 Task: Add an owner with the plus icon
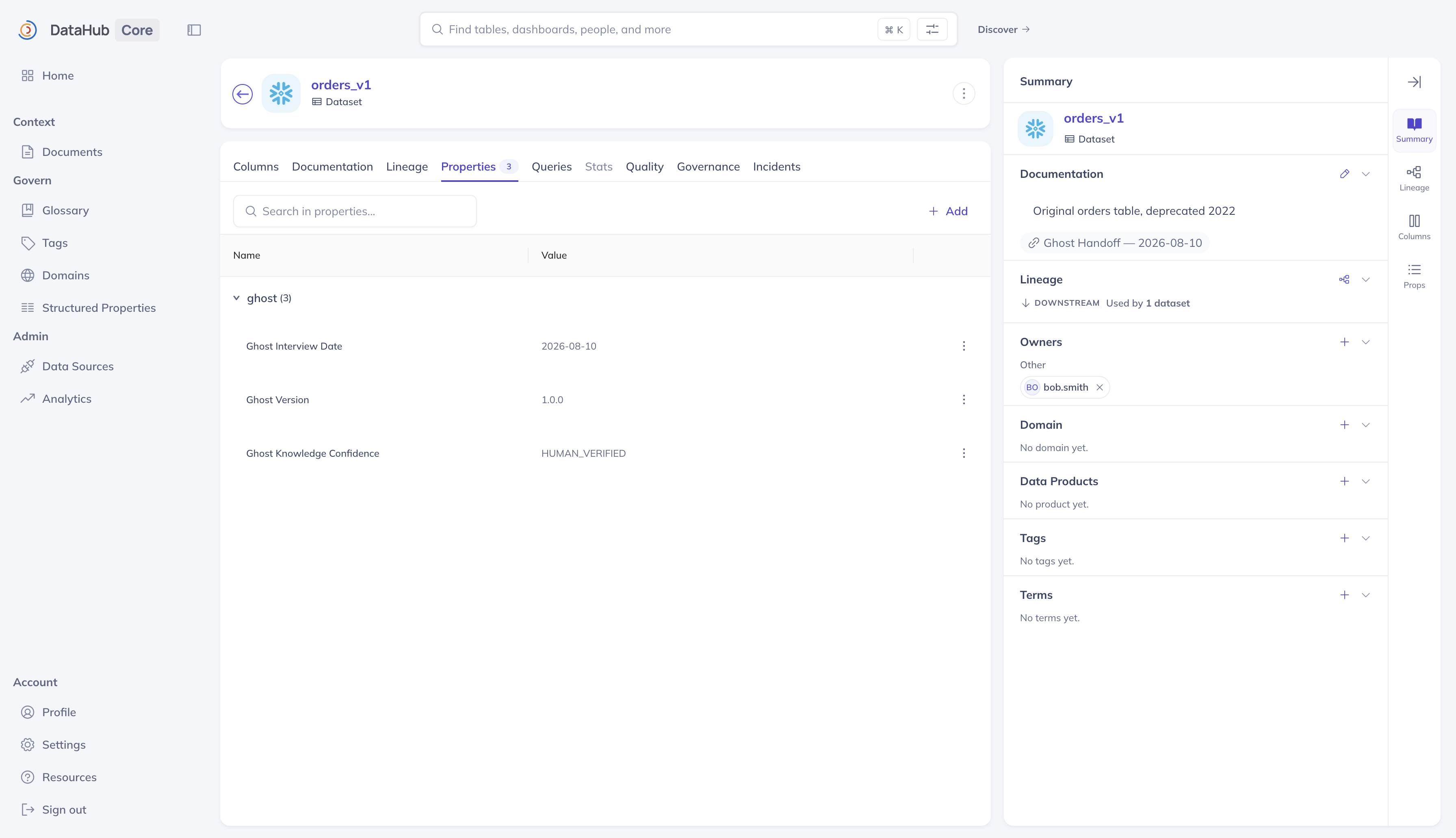point(1344,342)
